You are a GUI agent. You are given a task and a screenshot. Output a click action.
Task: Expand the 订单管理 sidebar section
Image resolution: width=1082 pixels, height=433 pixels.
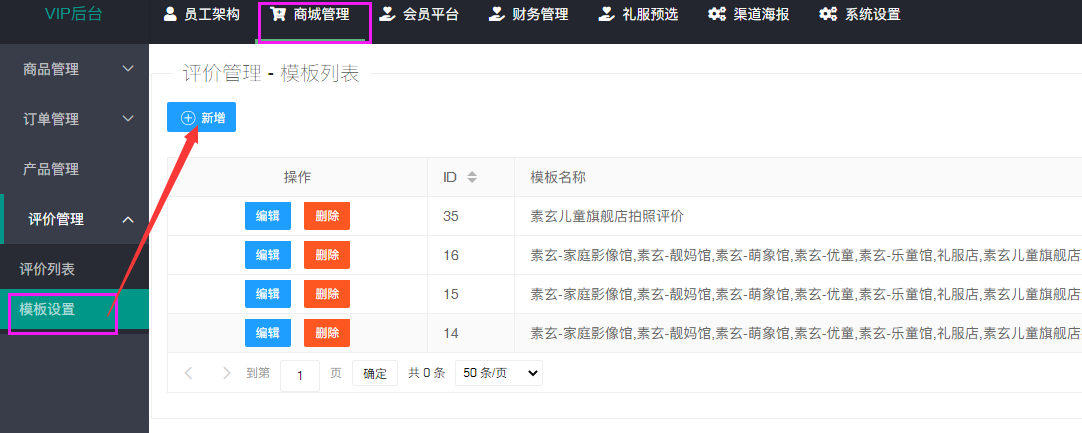point(127,119)
